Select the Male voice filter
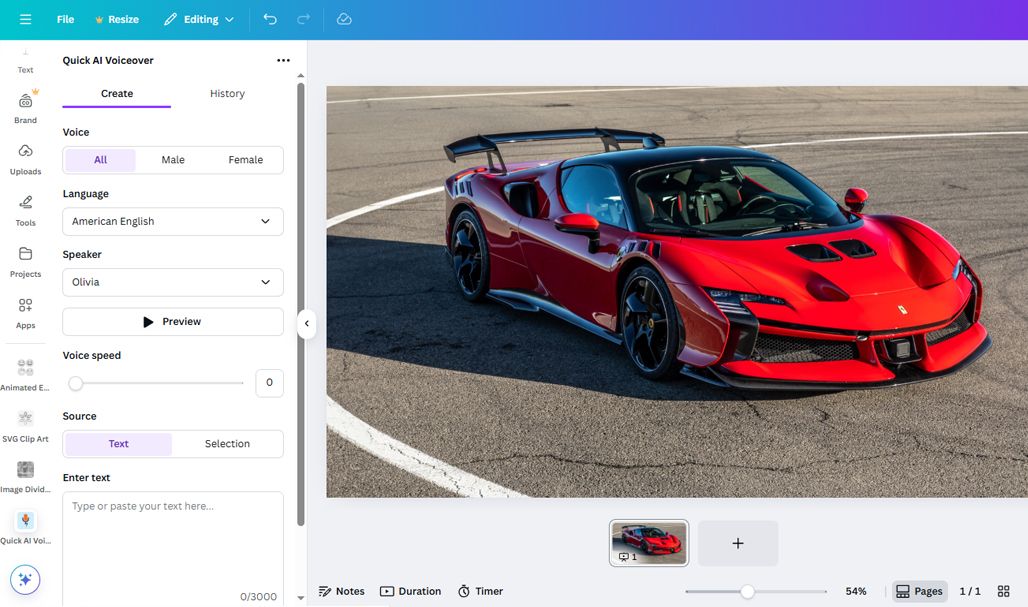The width and height of the screenshot is (1028, 607). (x=173, y=160)
